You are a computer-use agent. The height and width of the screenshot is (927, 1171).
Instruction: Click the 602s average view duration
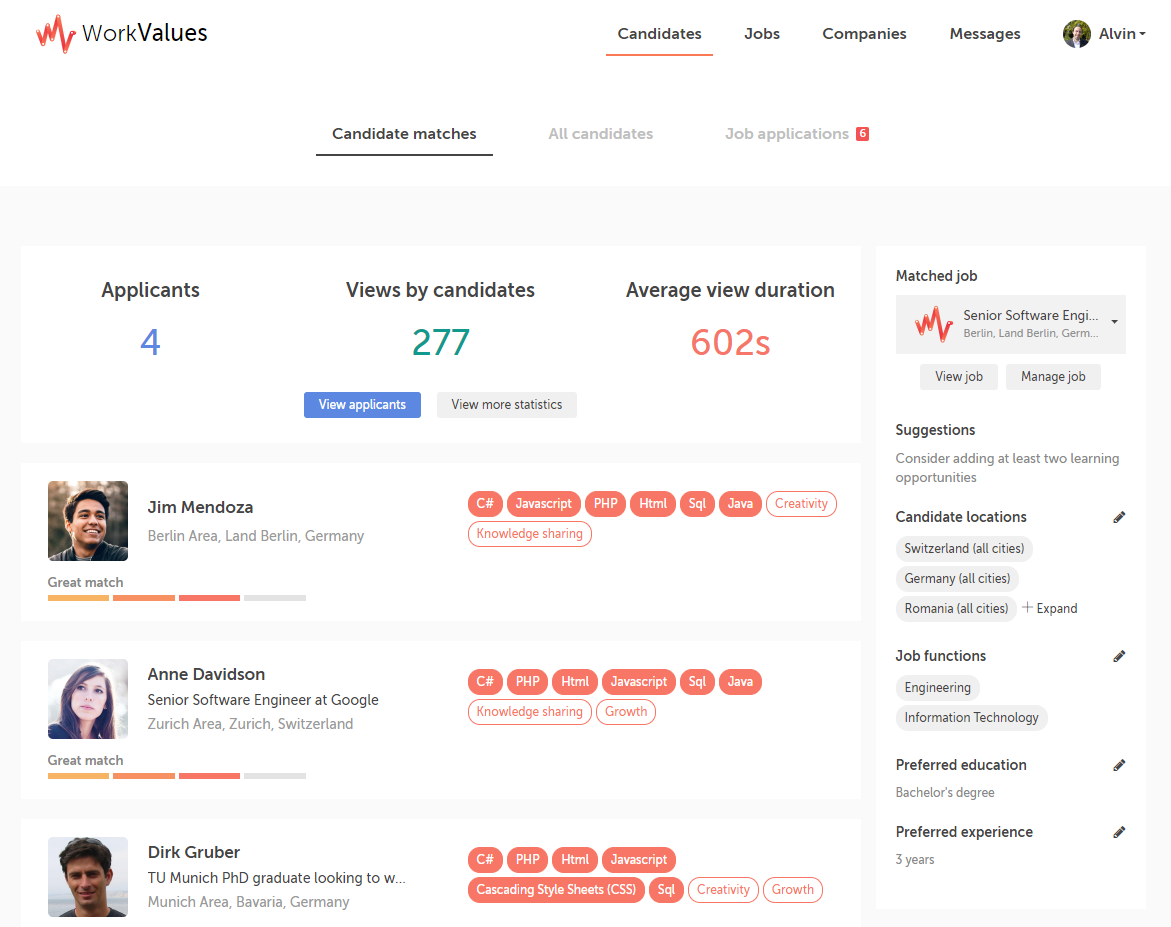[x=730, y=342]
